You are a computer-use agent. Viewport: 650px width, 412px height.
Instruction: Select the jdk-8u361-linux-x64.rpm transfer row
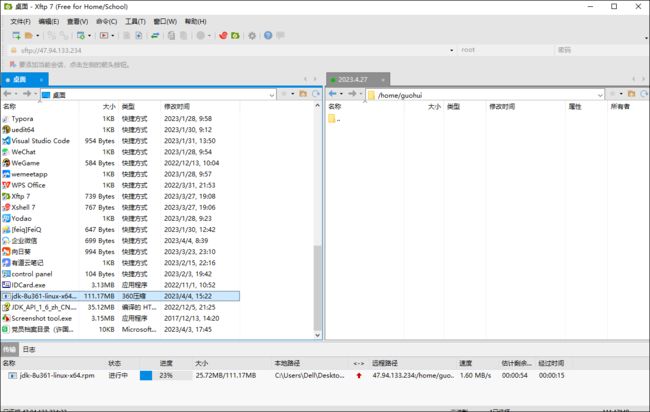coord(286,376)
